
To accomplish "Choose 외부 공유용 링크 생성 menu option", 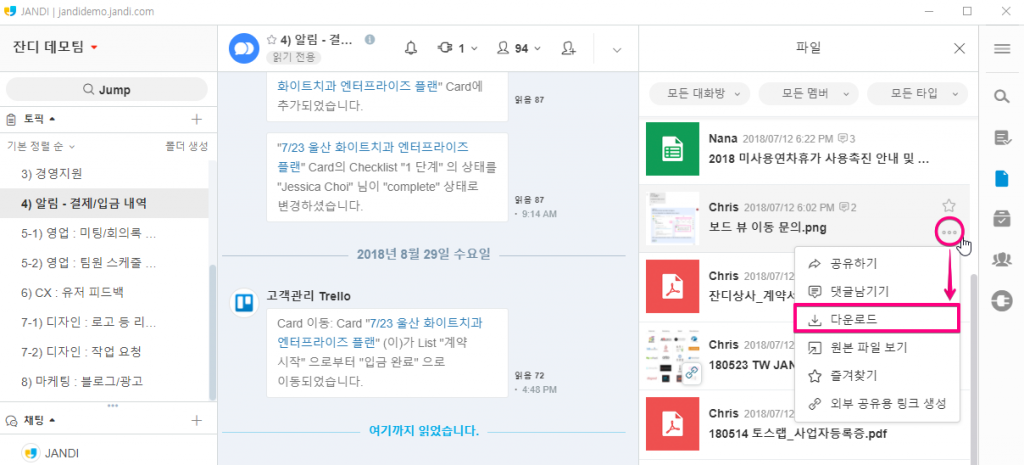I will (x=875, y=404).
